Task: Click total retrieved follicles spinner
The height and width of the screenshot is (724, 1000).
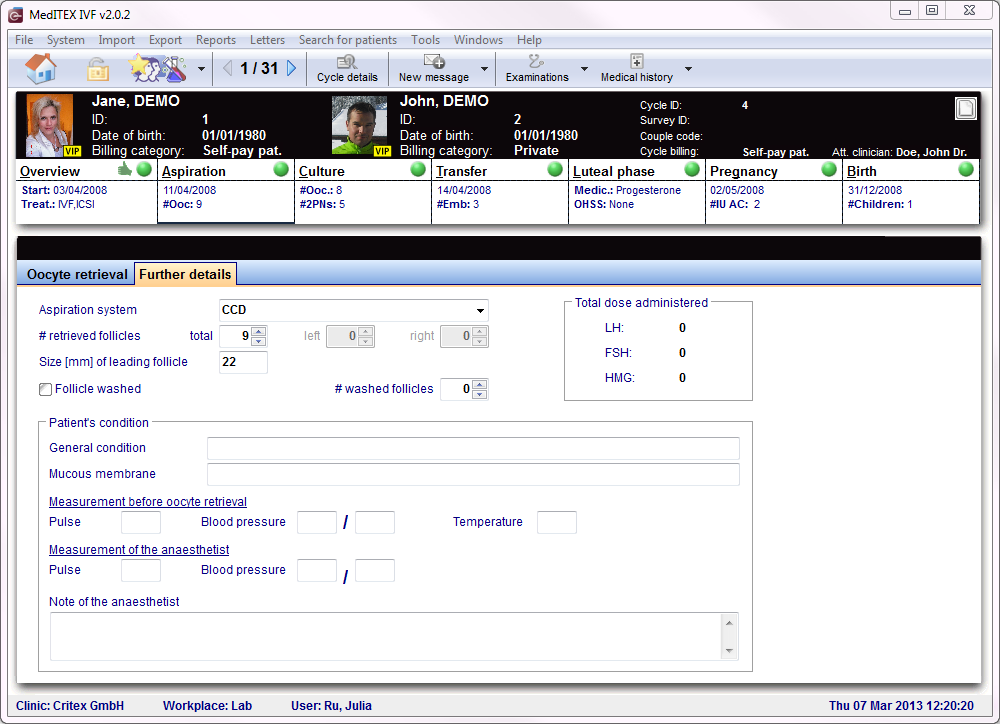Action: coord(259,336)
